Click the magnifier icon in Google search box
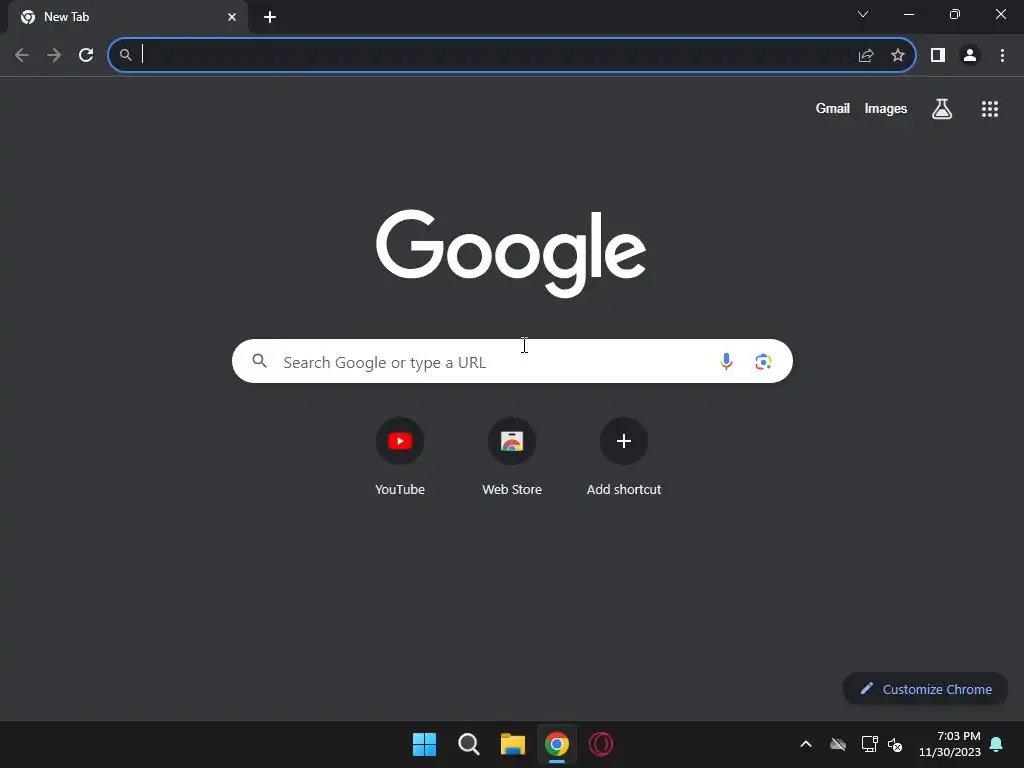Image resolution: width=1024 pixels, height=768 pixels. (x=260, y=360)
